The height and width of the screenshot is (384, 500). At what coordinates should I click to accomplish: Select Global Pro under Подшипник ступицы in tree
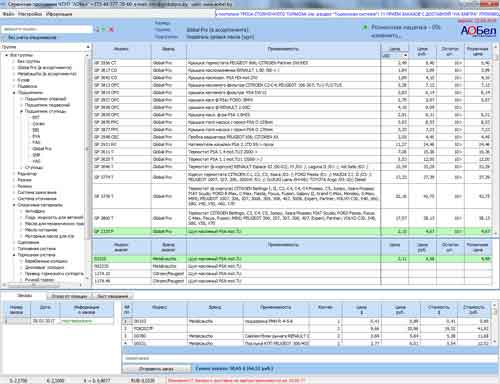pyautogui.click(x=42, y=149)
